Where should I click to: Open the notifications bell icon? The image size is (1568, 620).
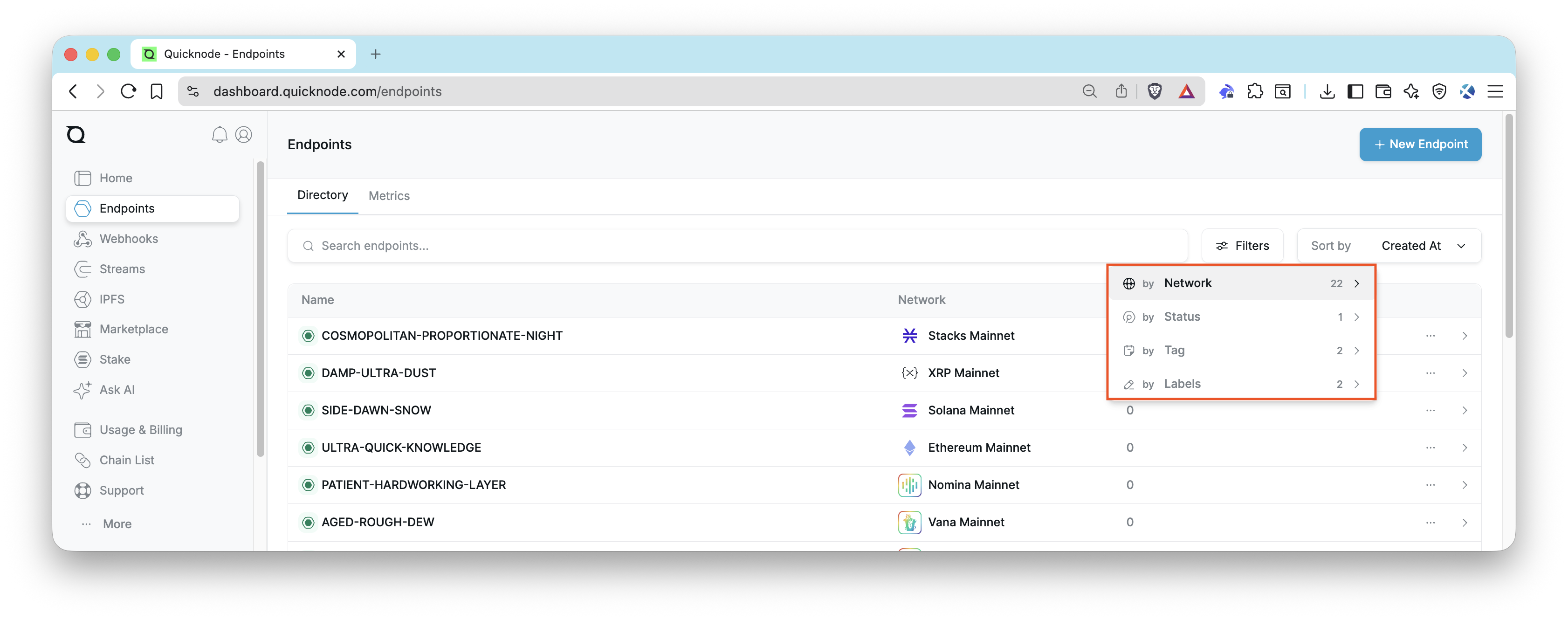point(220,135)
